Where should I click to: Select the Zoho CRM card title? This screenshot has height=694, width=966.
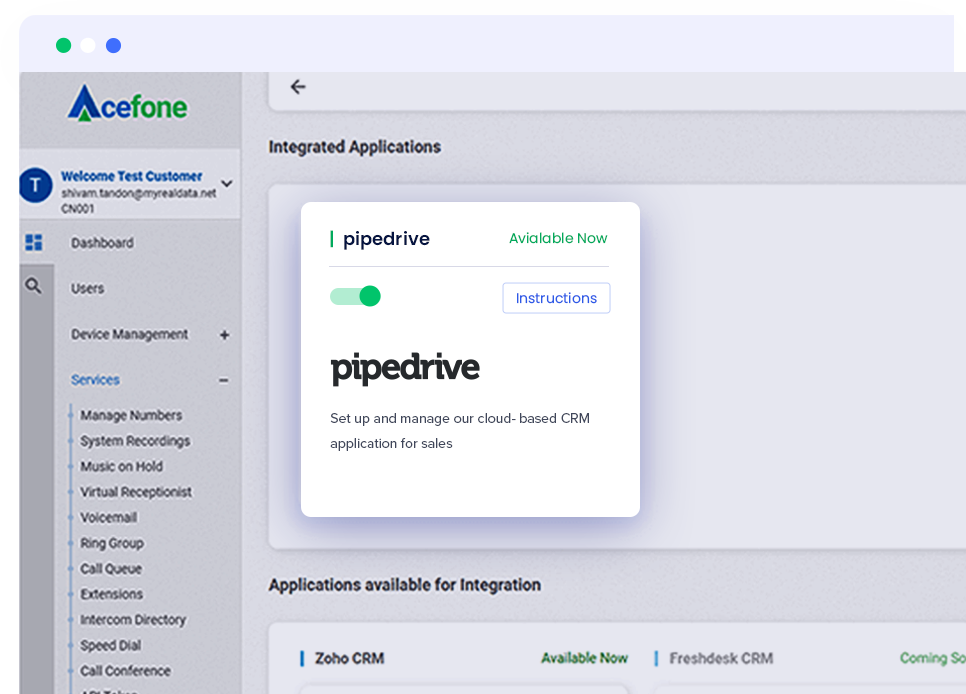(349, 658)
